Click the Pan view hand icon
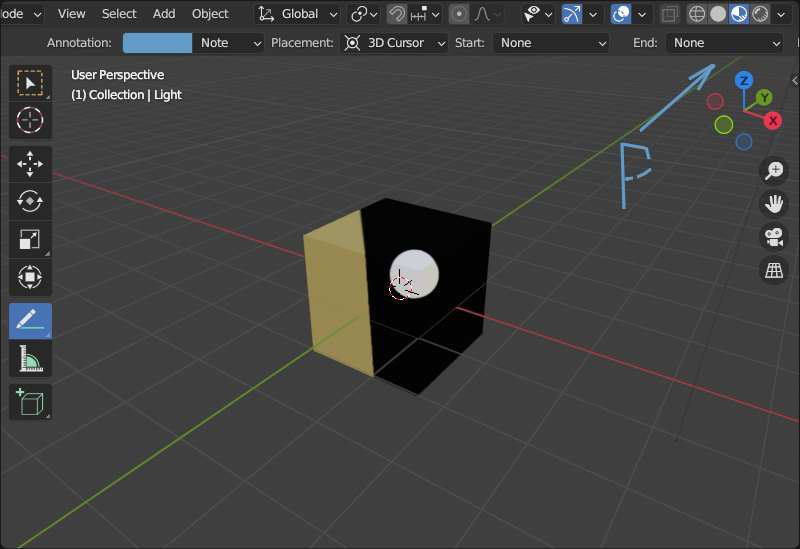Image resolution: width=800 pixels, height=549 pixels. [x=774, y=204]
